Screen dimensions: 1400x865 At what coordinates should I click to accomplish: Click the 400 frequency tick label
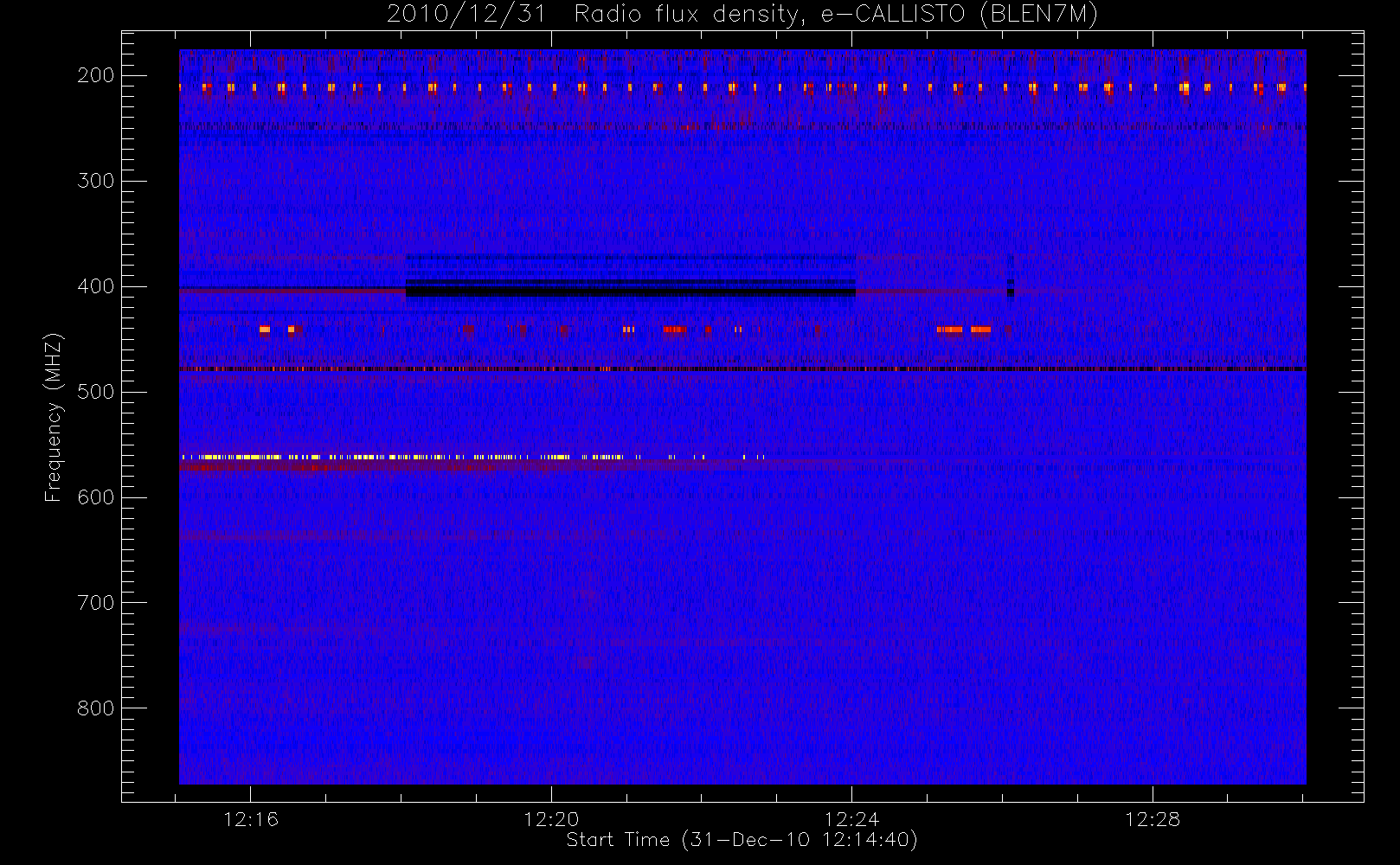[95, 286]
